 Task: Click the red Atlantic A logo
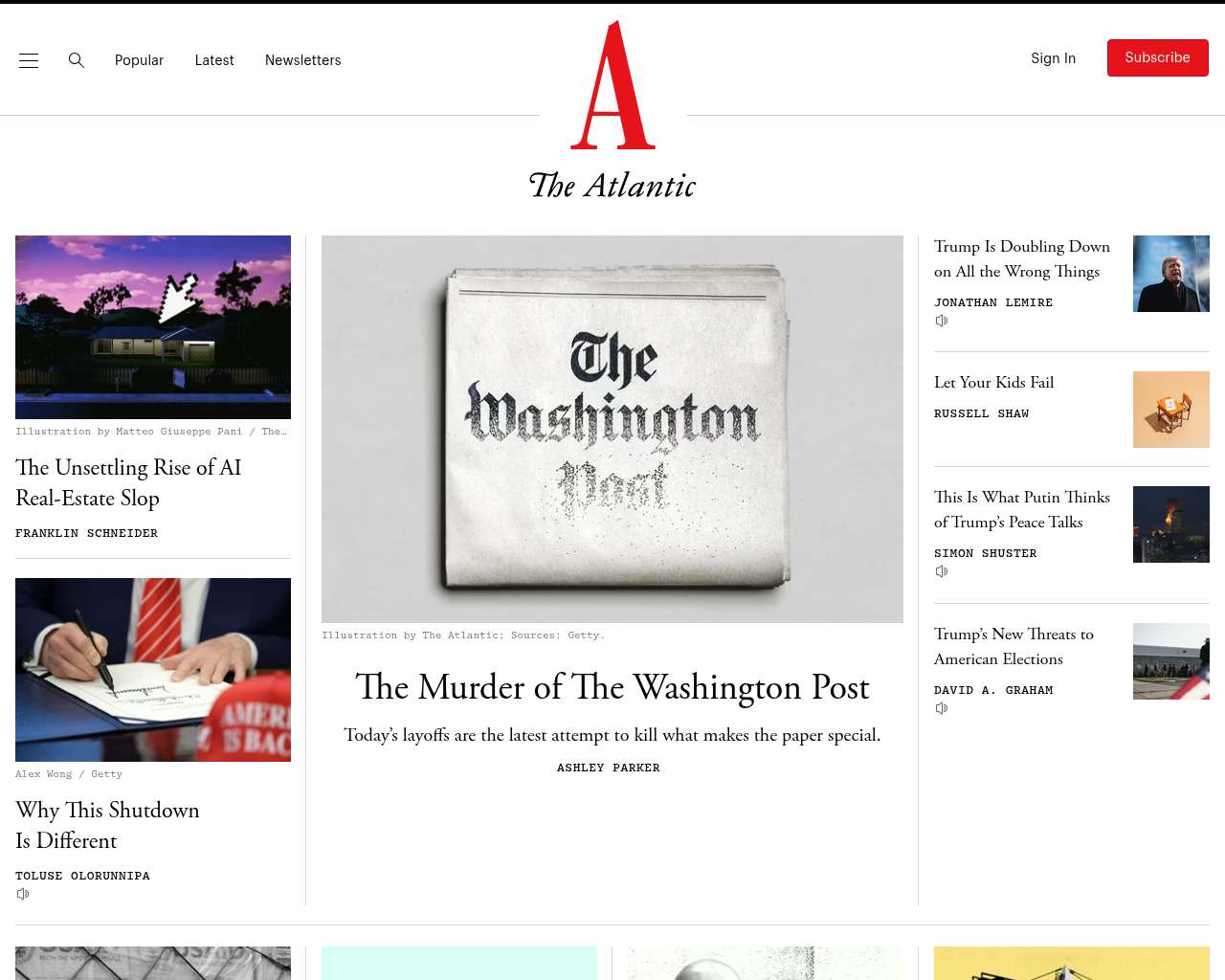click(612, 85)
